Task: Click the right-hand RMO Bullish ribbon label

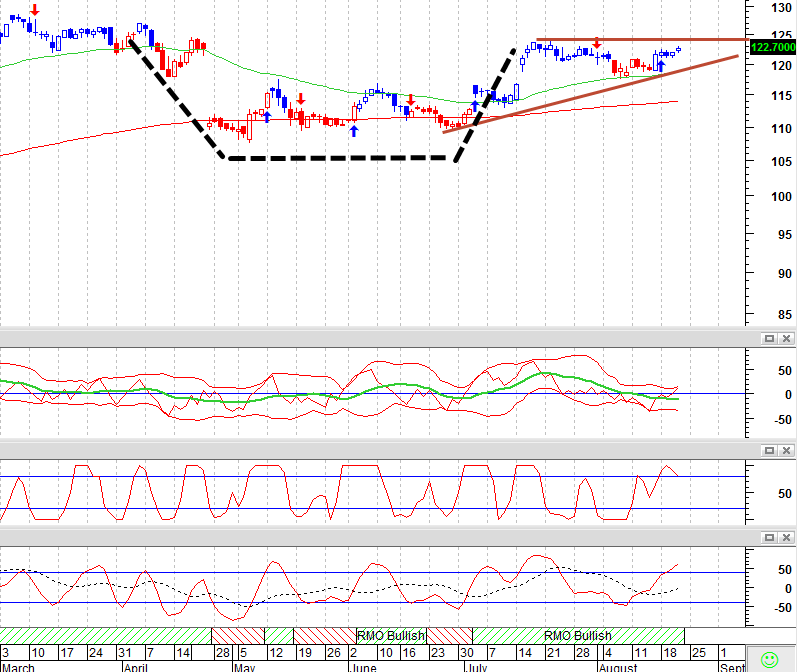Action: [x=577, y=636]
